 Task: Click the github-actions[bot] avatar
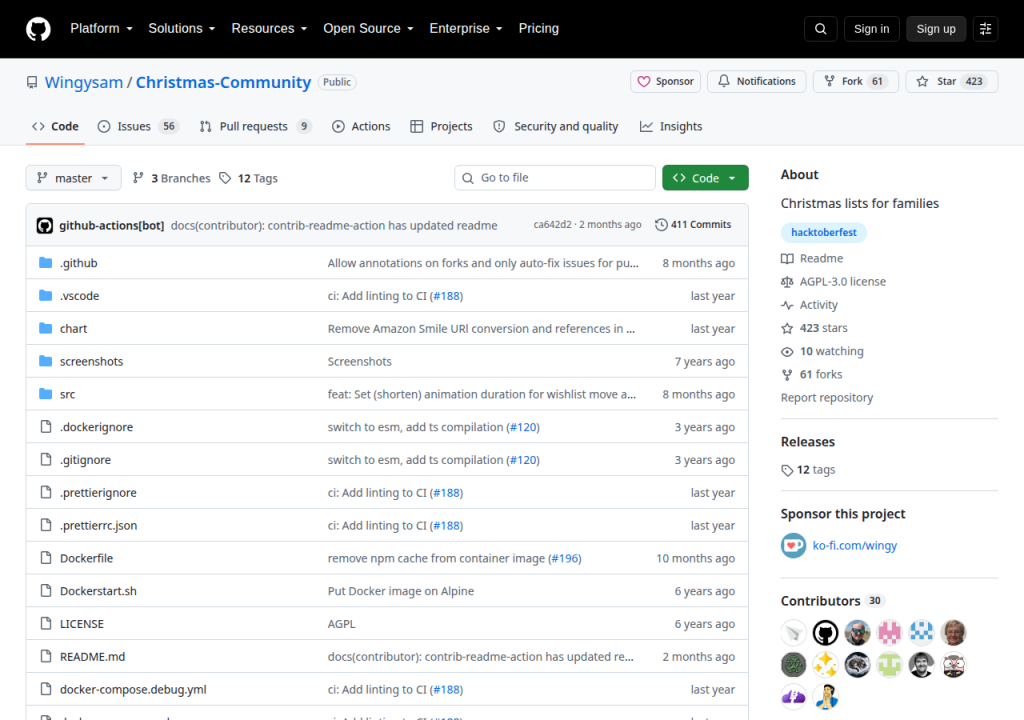[44, 225]
